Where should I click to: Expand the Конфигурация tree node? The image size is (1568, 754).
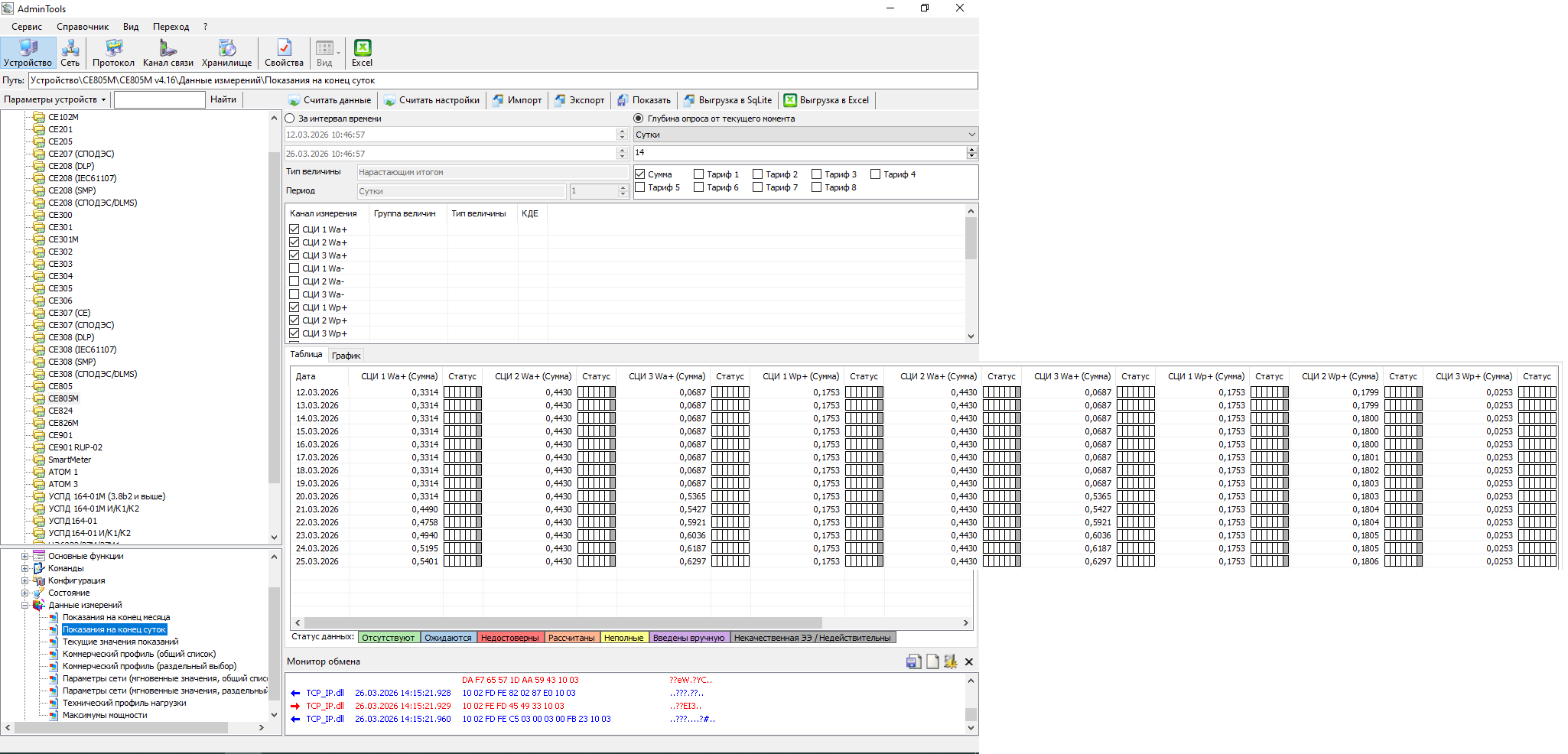tap(25, 580)
